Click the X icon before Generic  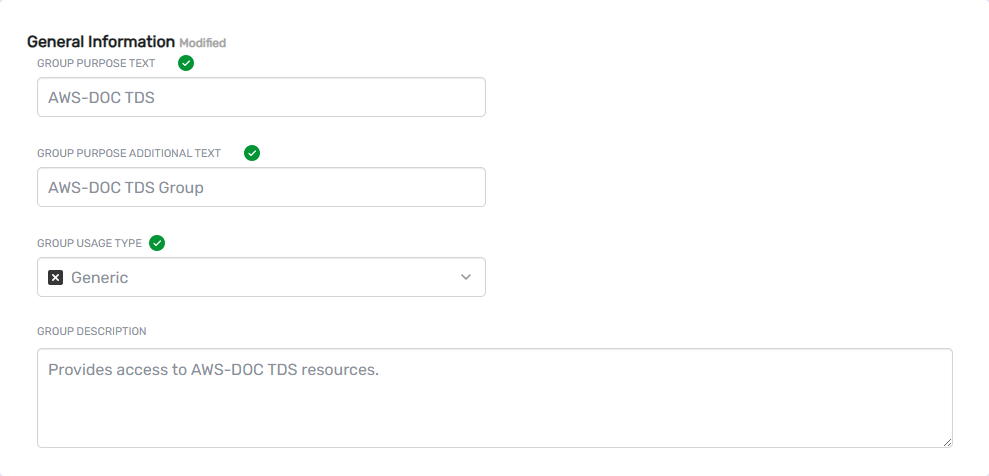click(x=56, y=277)
